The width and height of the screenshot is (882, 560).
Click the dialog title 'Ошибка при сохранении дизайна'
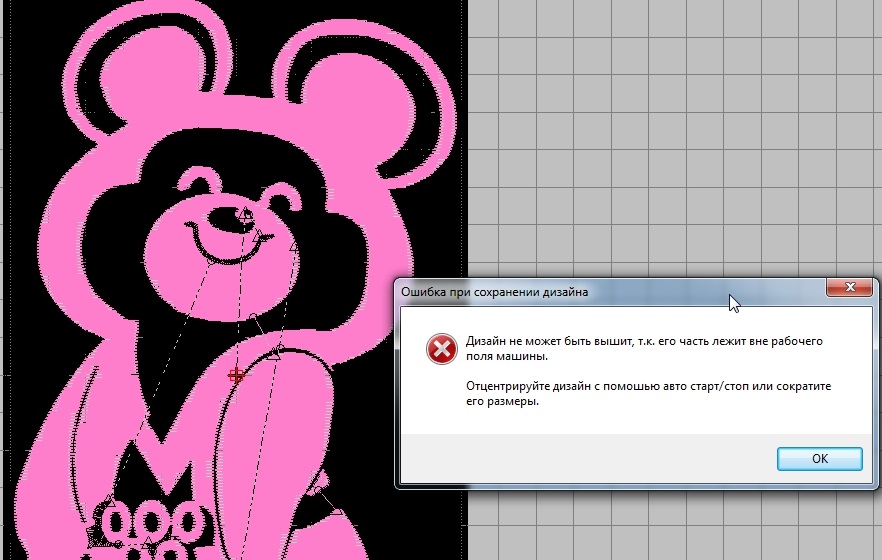[494, 292]
